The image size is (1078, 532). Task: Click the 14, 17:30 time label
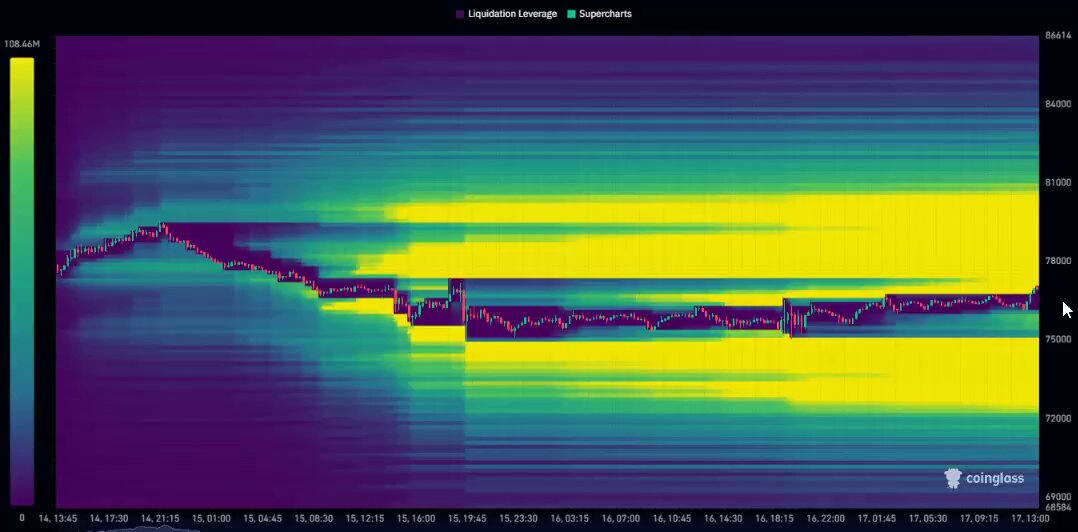109,518
